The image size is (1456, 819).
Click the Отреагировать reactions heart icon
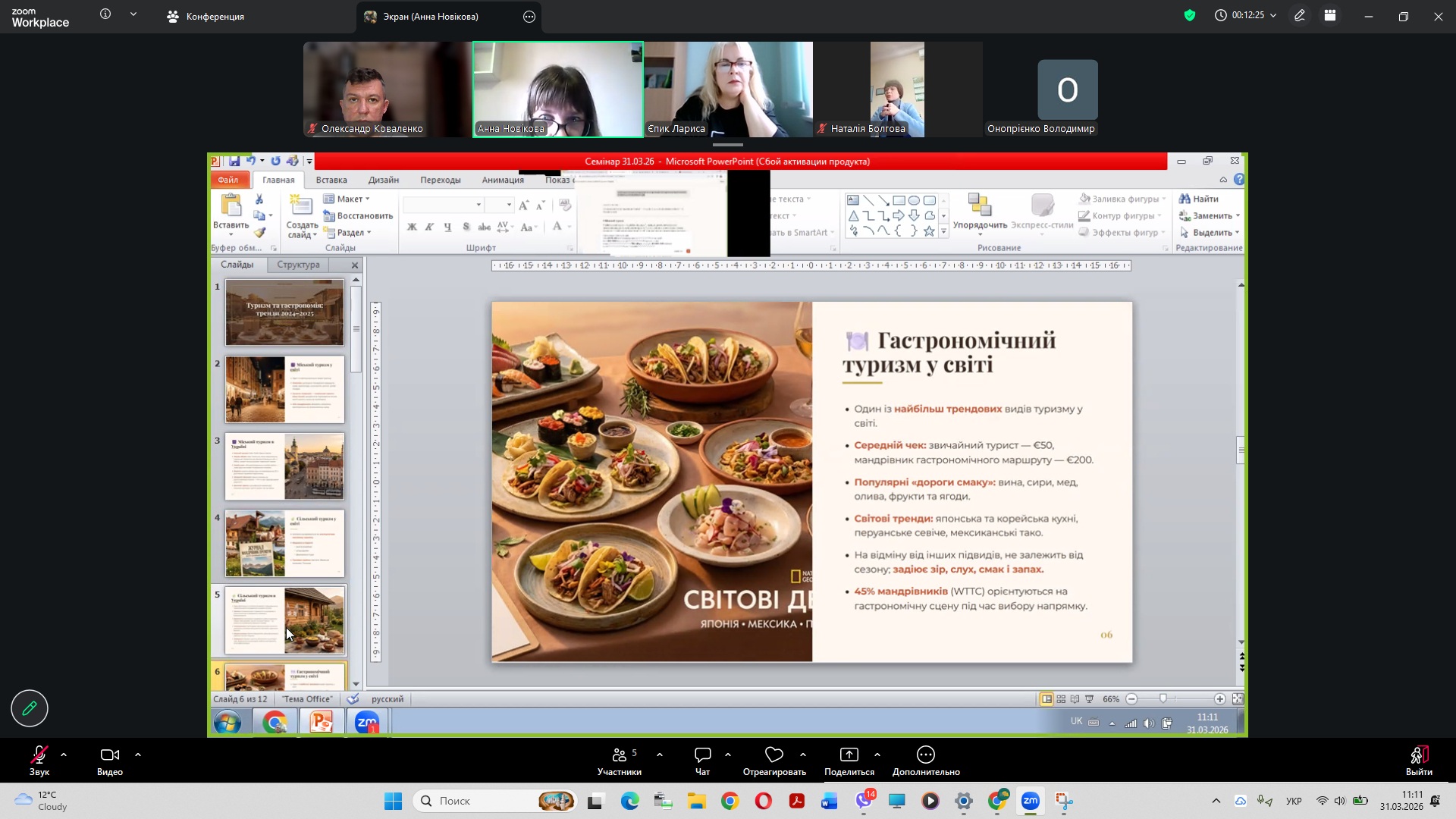(x=773, y=755)
